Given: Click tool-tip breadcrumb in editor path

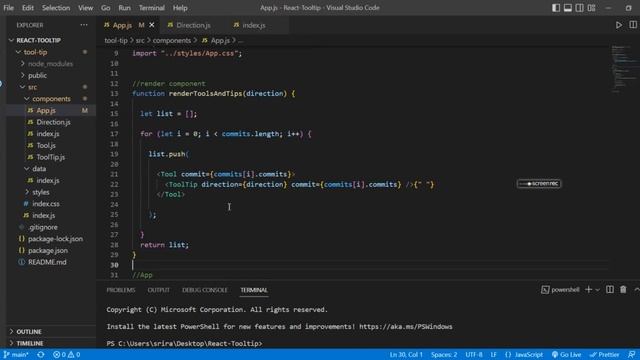Looking at the screenshot, I should coord(116,40).
